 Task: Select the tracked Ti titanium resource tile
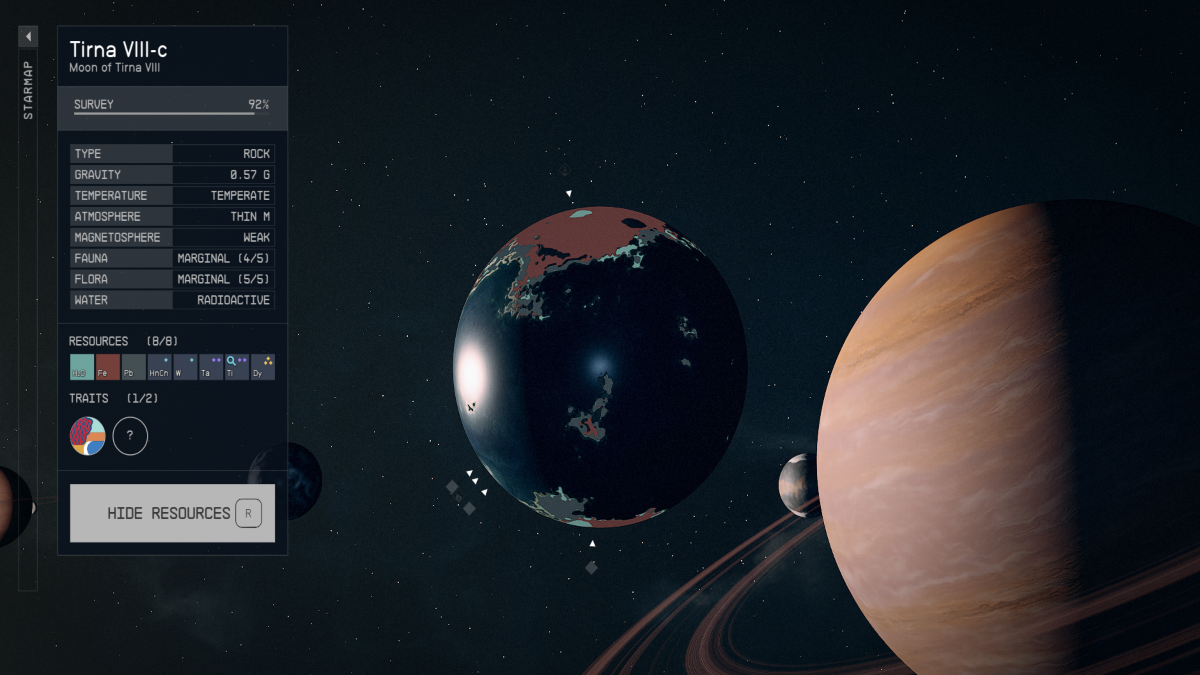[x=237, y=367]
